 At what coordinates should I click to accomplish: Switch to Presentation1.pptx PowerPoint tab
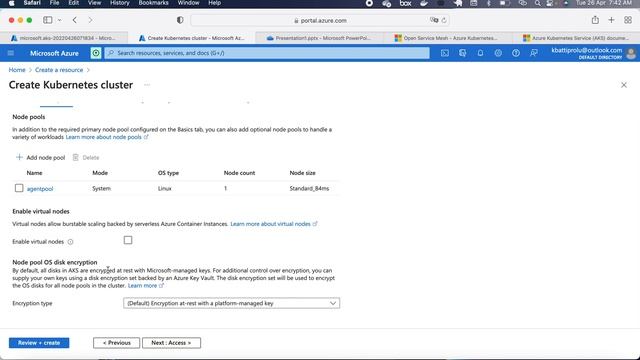tap(319, 38)
